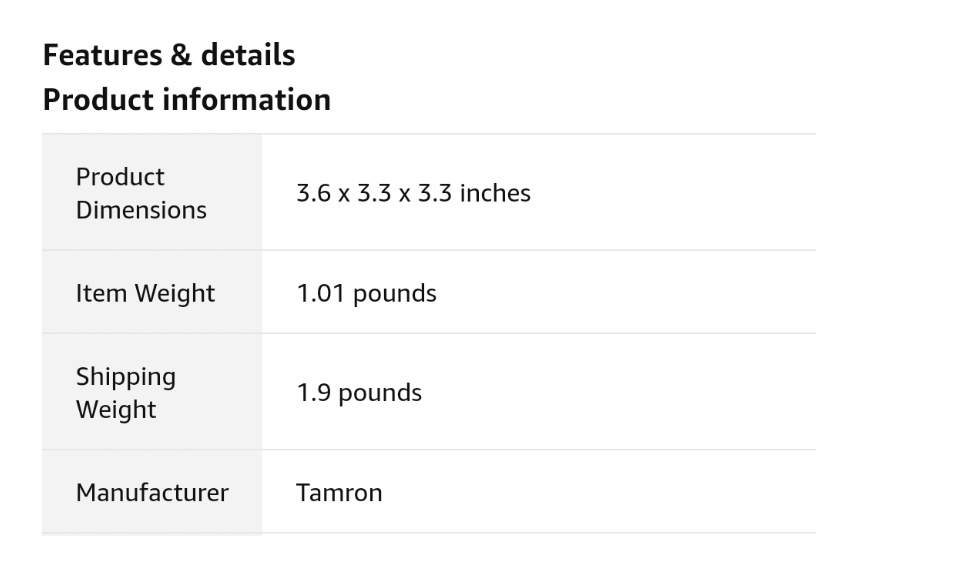Viewport: 960px width, 576px height.
Task: Click the word Dimensions in the label
Action: pyautogui.click(x=141, y=210)
